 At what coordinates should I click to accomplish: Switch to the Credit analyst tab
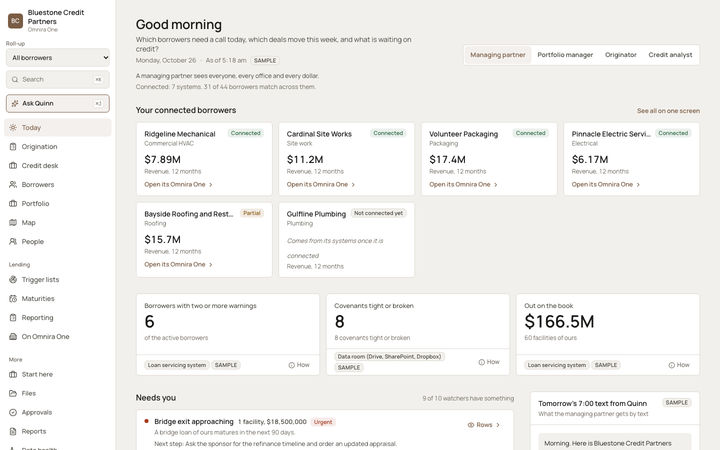click(x=670, y=55)
